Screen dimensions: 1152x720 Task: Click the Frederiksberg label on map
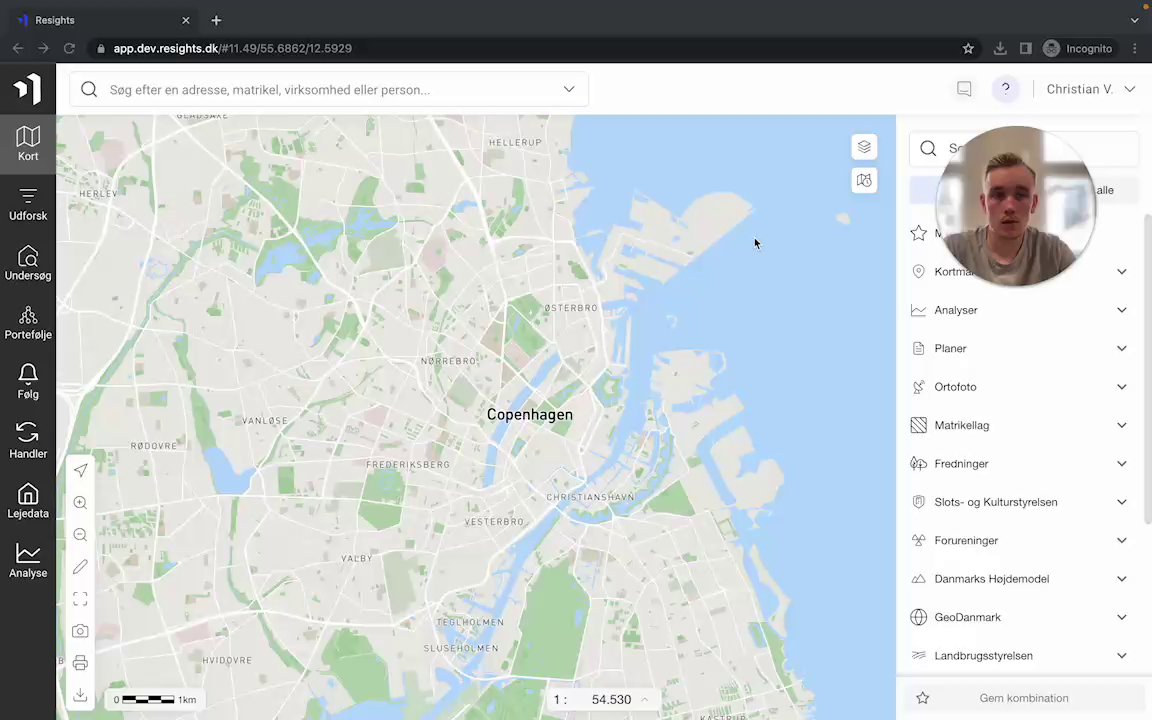click(408, 464)
